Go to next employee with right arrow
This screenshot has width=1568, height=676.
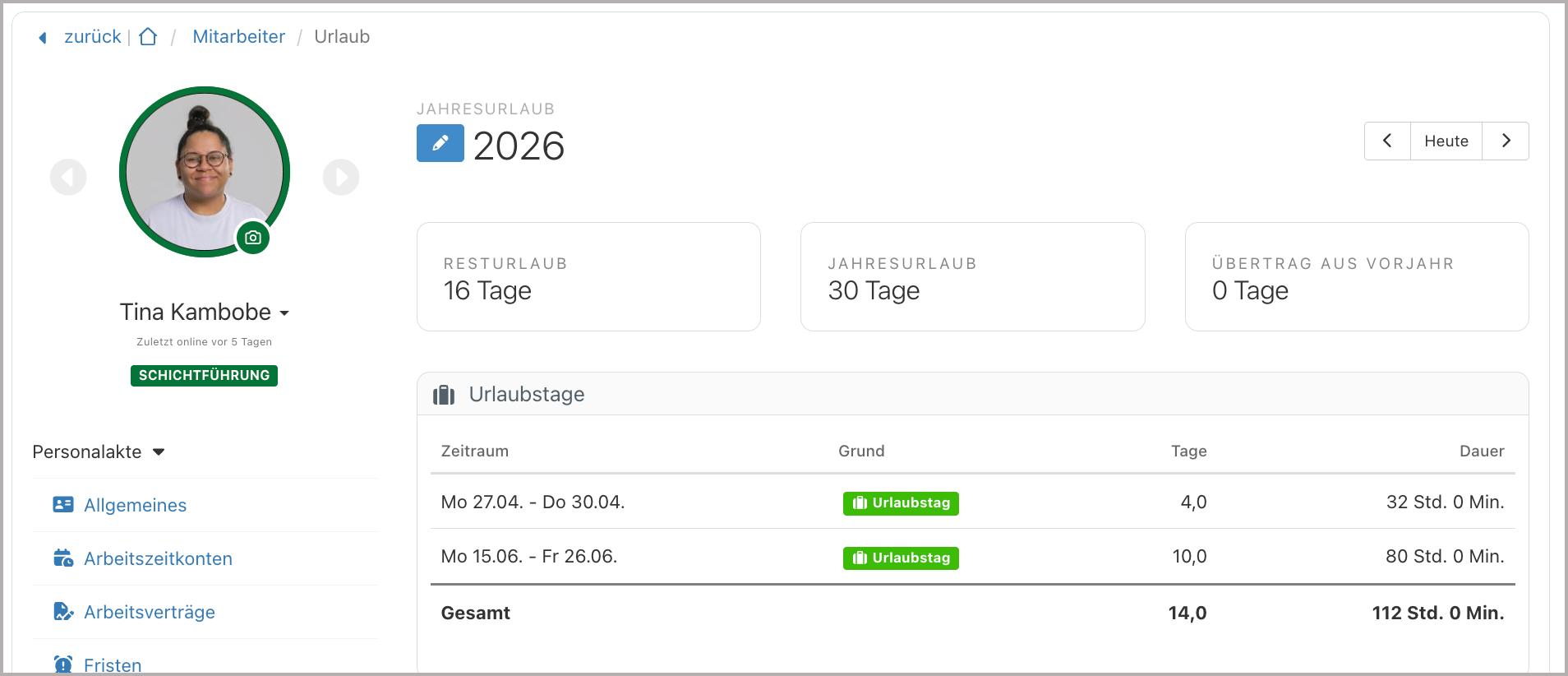coord(341,177)
